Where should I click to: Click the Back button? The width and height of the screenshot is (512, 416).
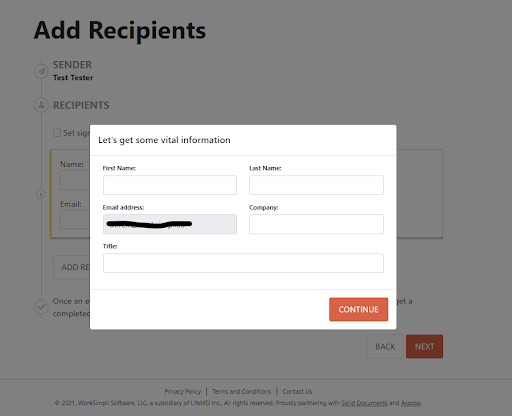385,347
